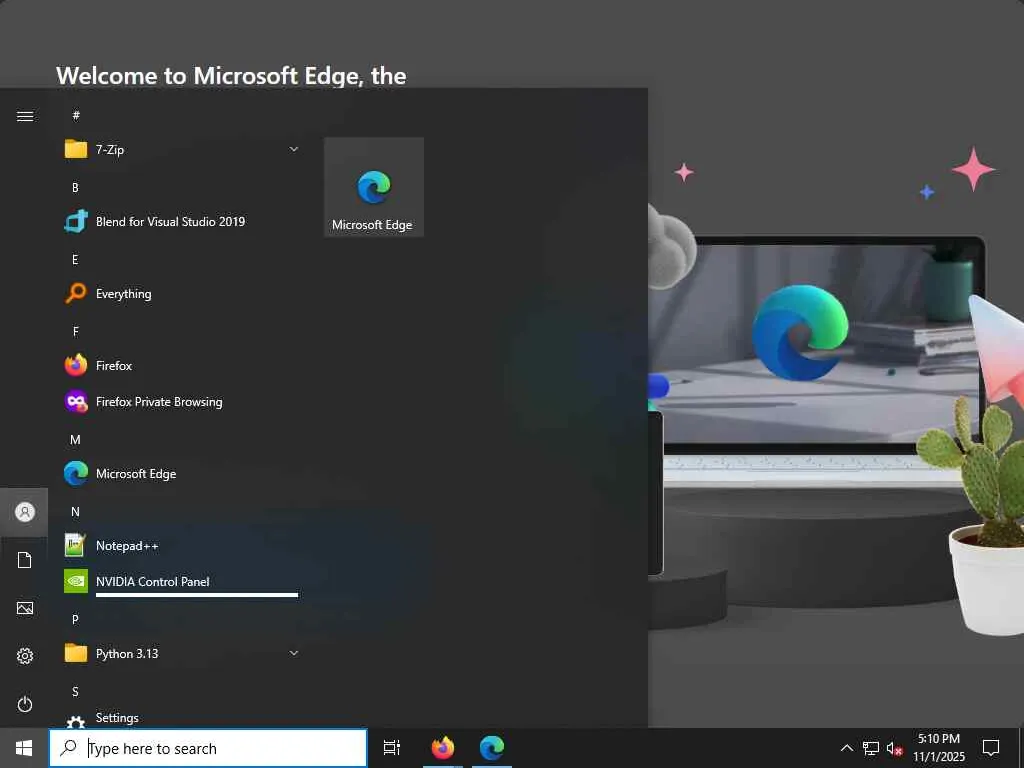
Task: Open Firefox Private Browsing icon
Action: pyautogui.click(x=76, y=402)
